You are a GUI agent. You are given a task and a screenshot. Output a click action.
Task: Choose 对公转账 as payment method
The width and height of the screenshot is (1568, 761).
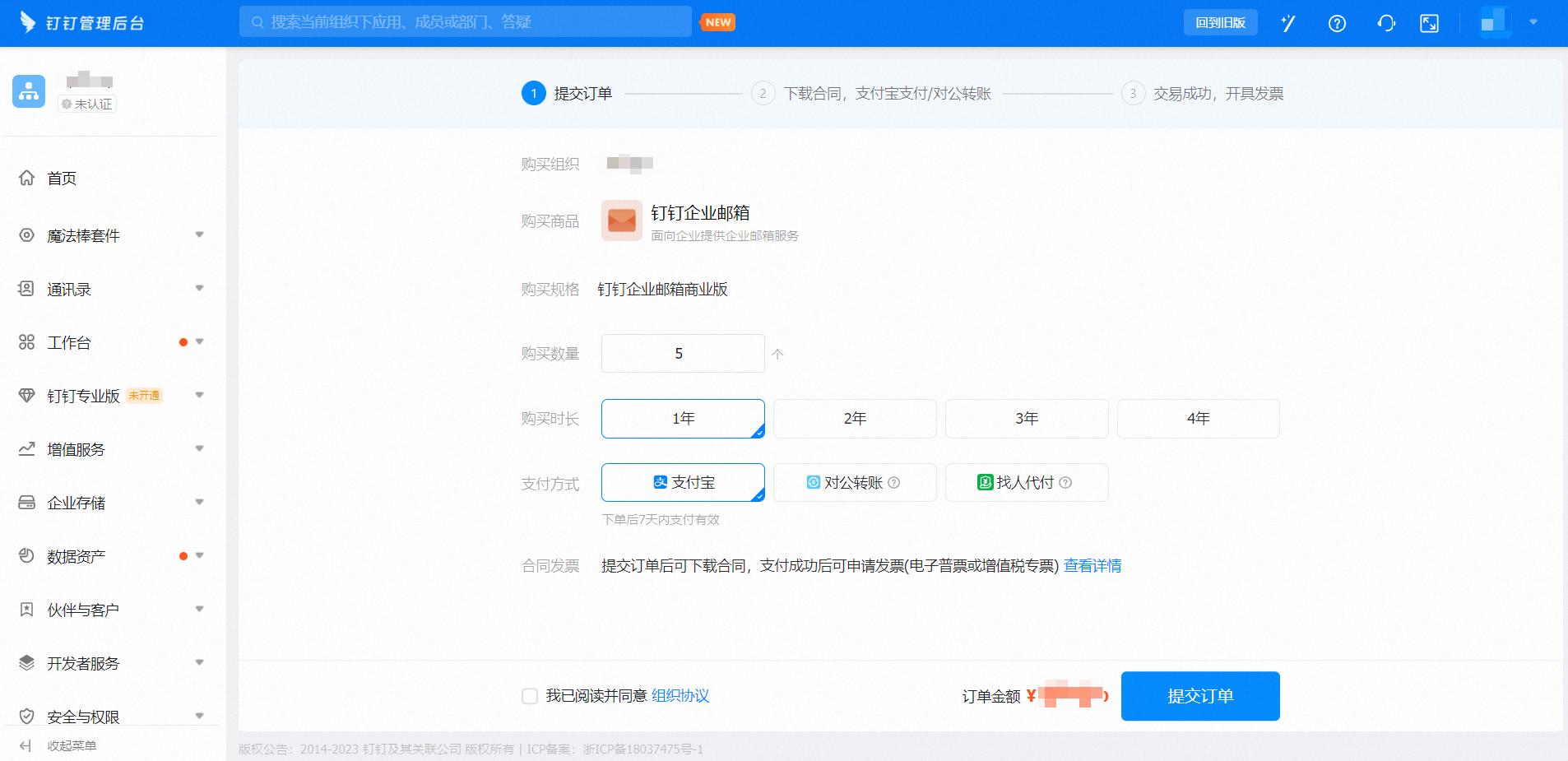point(855,482)
